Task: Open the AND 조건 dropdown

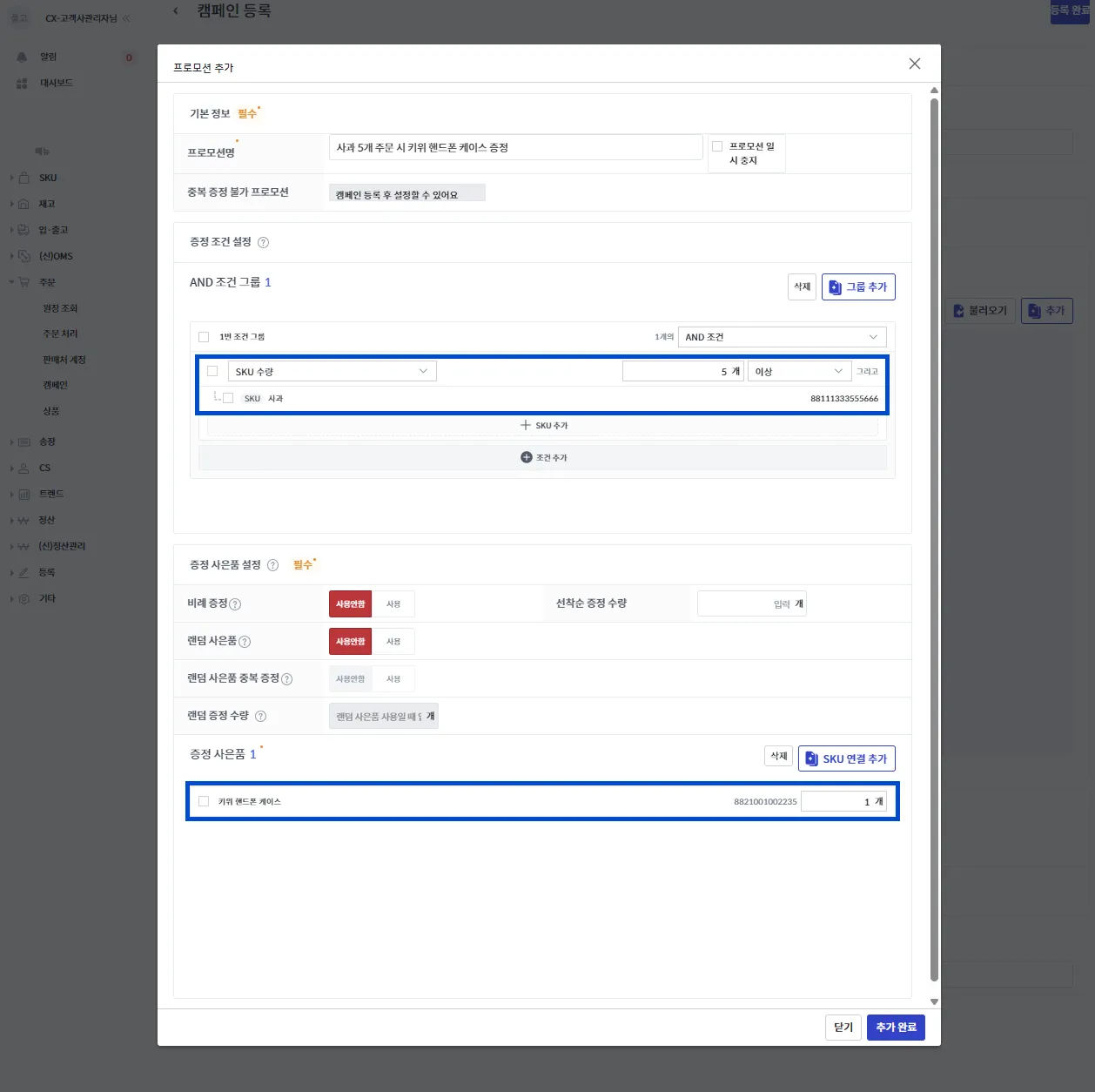Action: pyautogui.click(x=782, y=337)
